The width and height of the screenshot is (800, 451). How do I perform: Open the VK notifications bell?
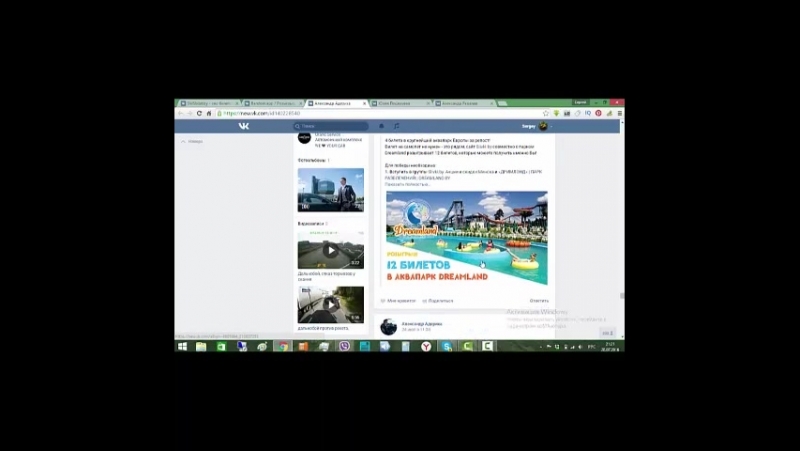(x=381, y=126)
